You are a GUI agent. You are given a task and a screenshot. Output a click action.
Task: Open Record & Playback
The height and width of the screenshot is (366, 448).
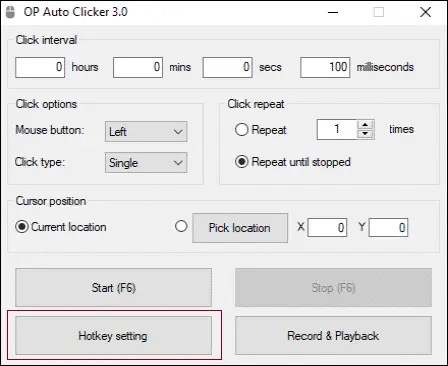(333, 336)
